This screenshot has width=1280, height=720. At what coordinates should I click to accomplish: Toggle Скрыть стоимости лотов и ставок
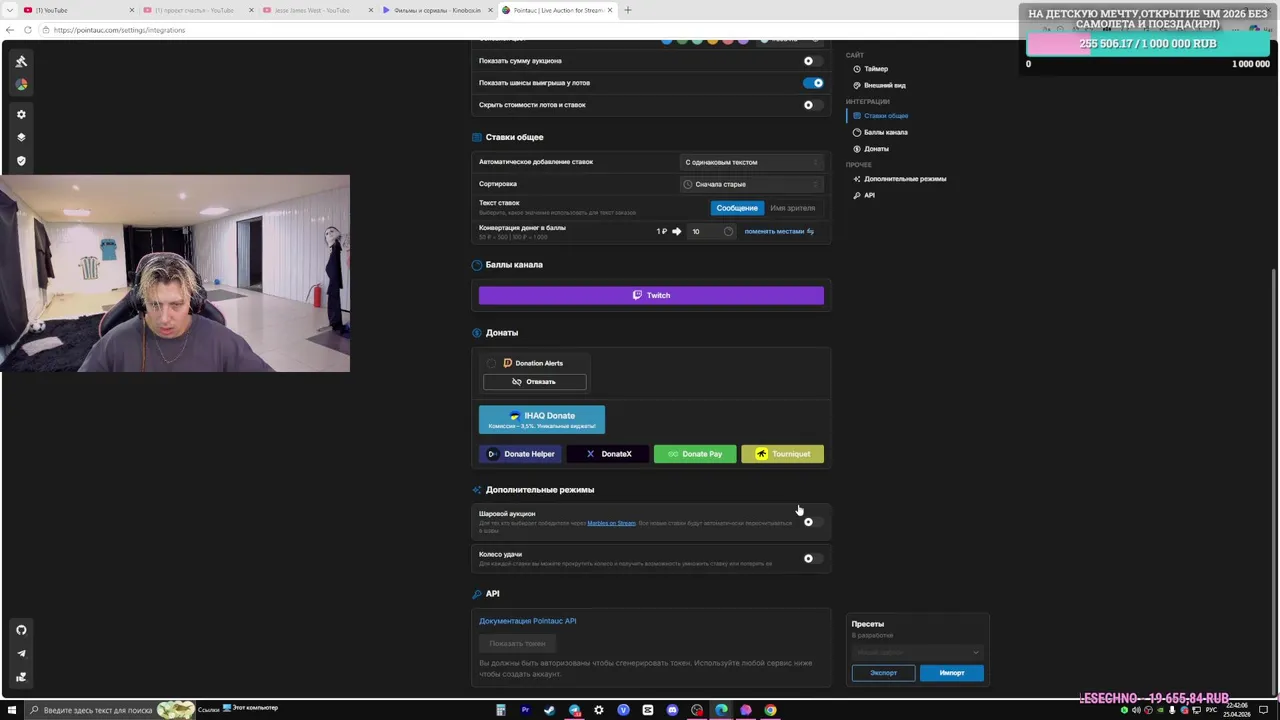813,105
